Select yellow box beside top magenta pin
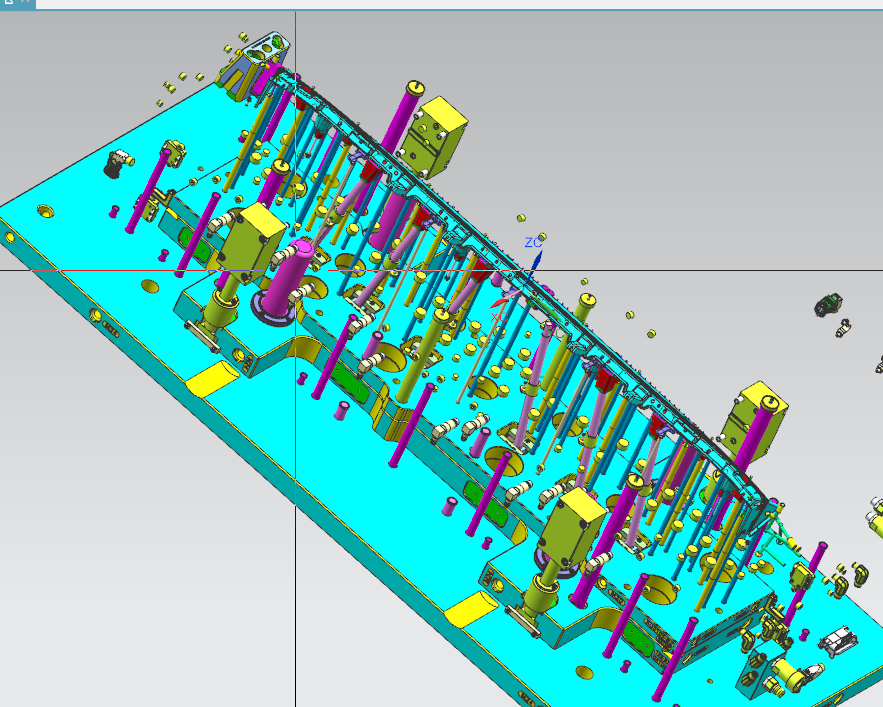883x707 pixels. [x=435, y=137]
